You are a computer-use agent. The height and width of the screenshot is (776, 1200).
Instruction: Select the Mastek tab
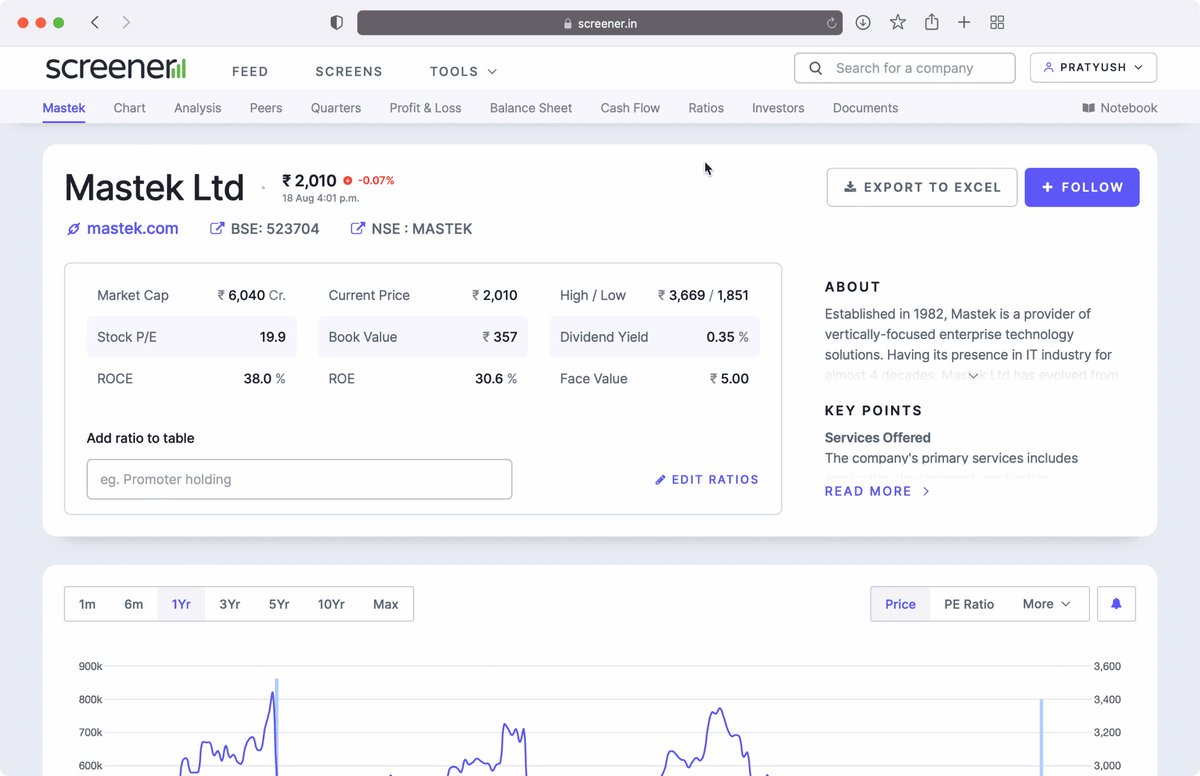pos(64,108)
